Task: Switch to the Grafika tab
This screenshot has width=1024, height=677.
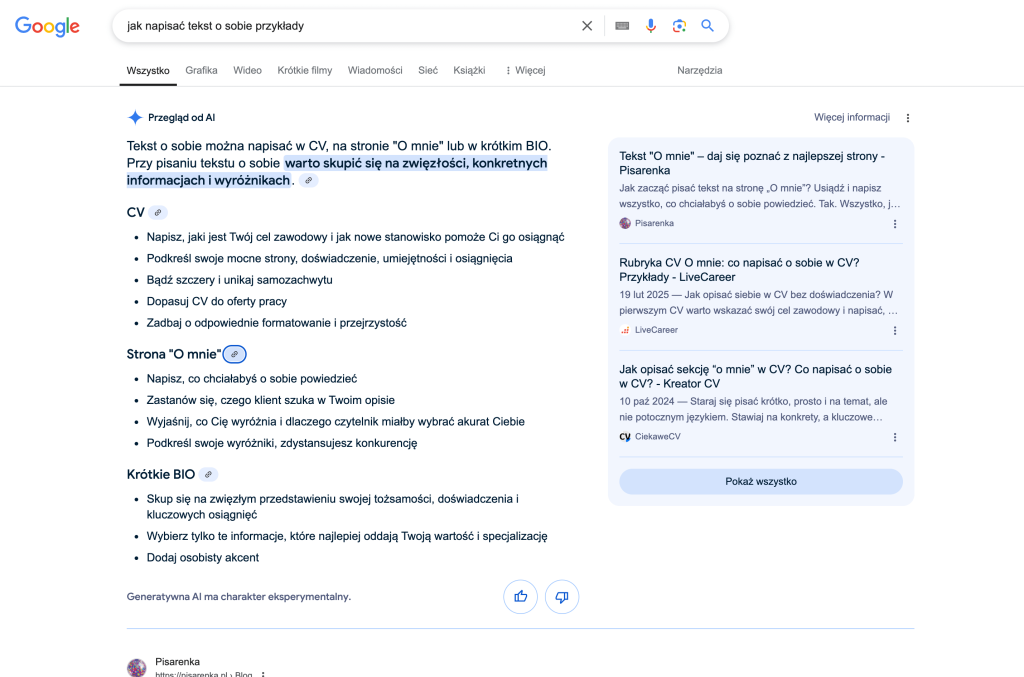Action: point(199,70)
